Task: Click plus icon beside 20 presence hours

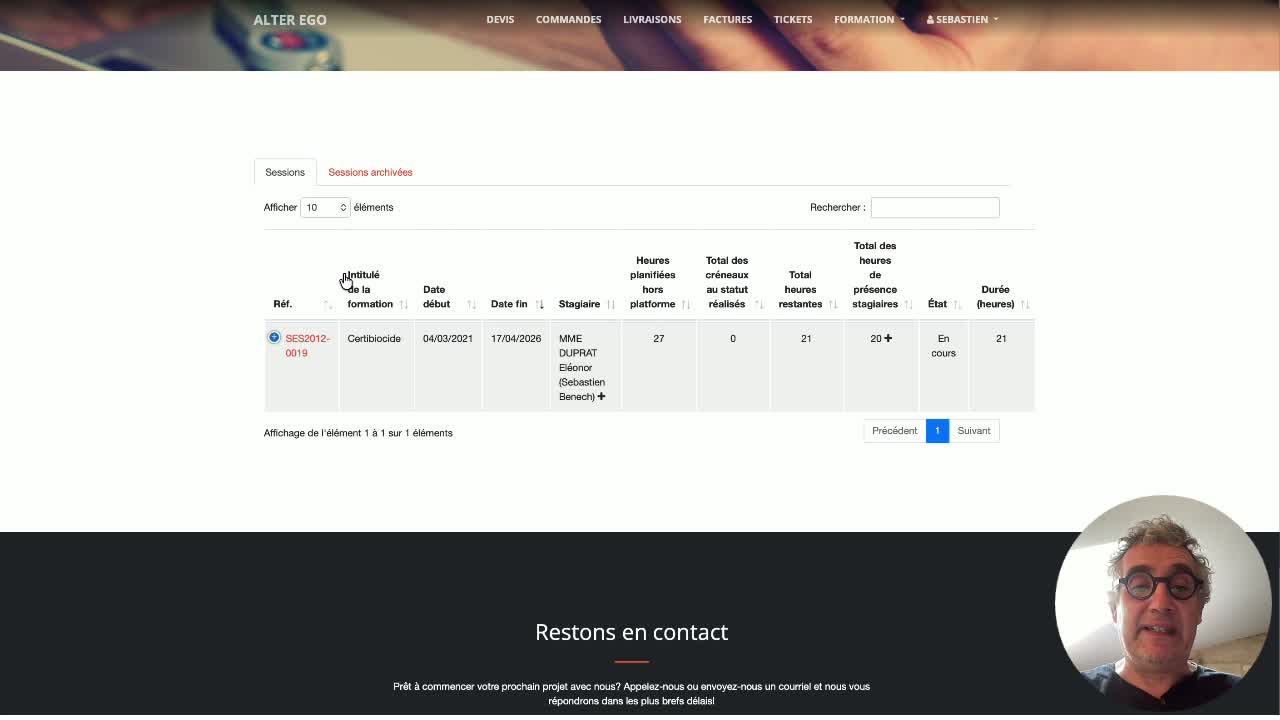Action: pos(888,338)
